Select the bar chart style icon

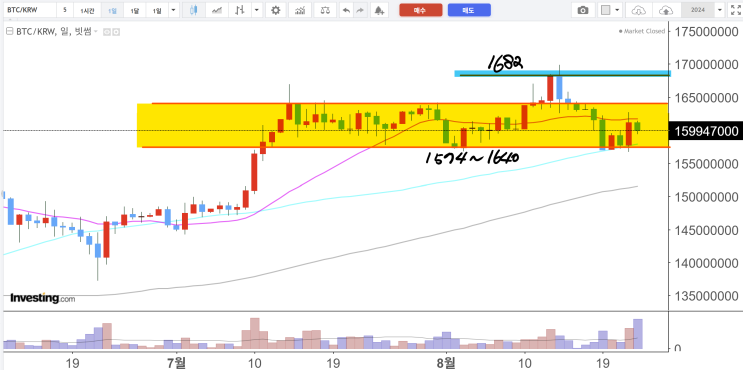[240, 10]
